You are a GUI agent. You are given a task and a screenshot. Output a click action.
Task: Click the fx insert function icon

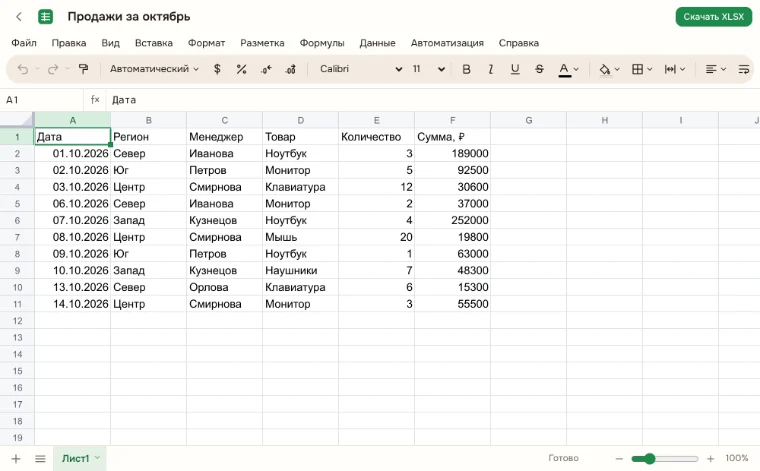point(95,100)
